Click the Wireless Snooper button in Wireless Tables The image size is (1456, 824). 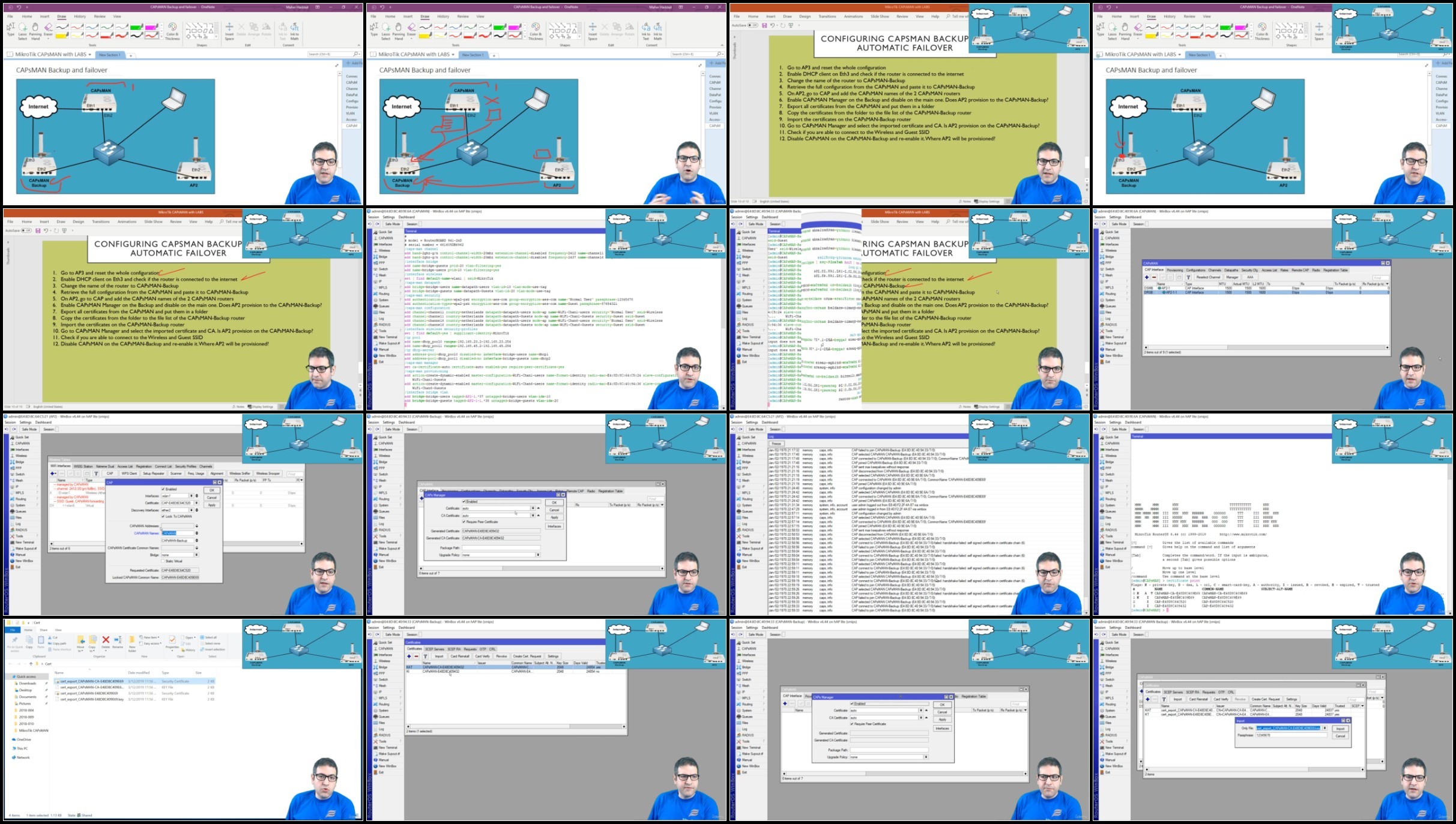point(268,474)
